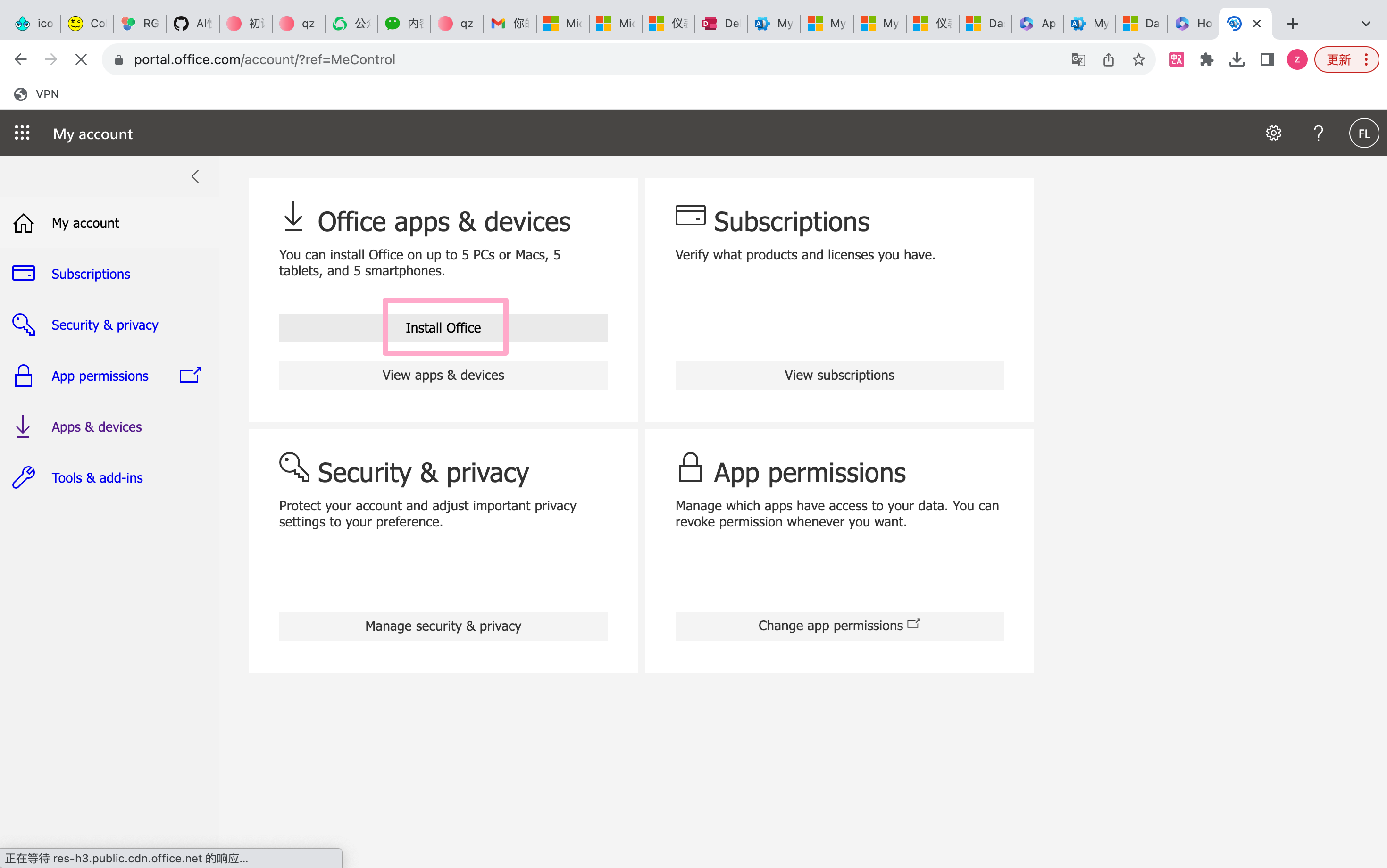Bookmark this page with the star icon
Viewport: 1387px width, 868px height.
click(1138, 59)
